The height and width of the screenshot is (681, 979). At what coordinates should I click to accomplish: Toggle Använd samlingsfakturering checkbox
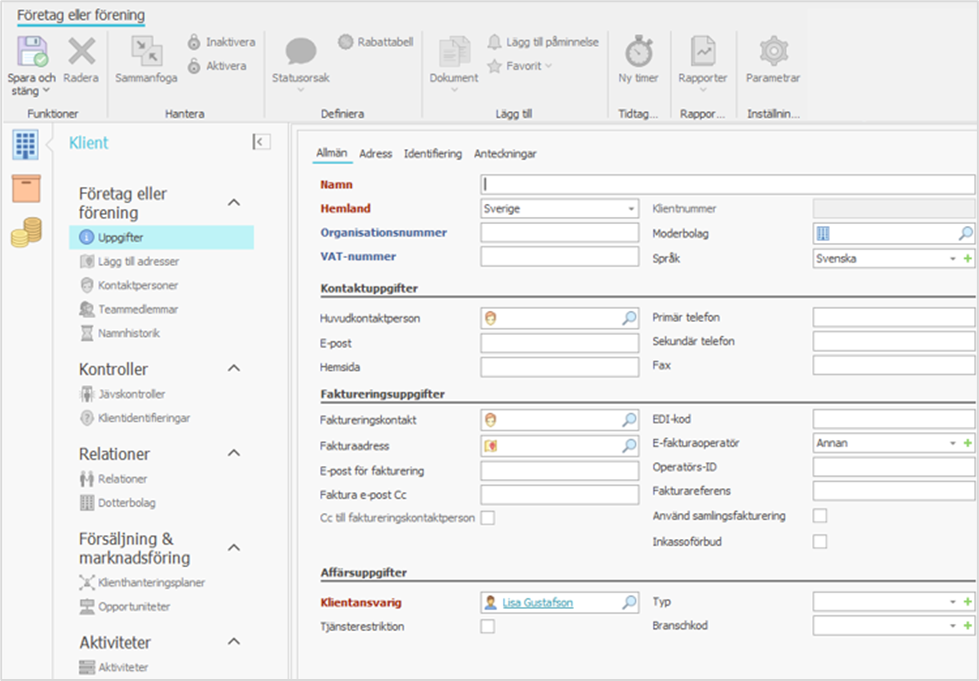(820, 516)
